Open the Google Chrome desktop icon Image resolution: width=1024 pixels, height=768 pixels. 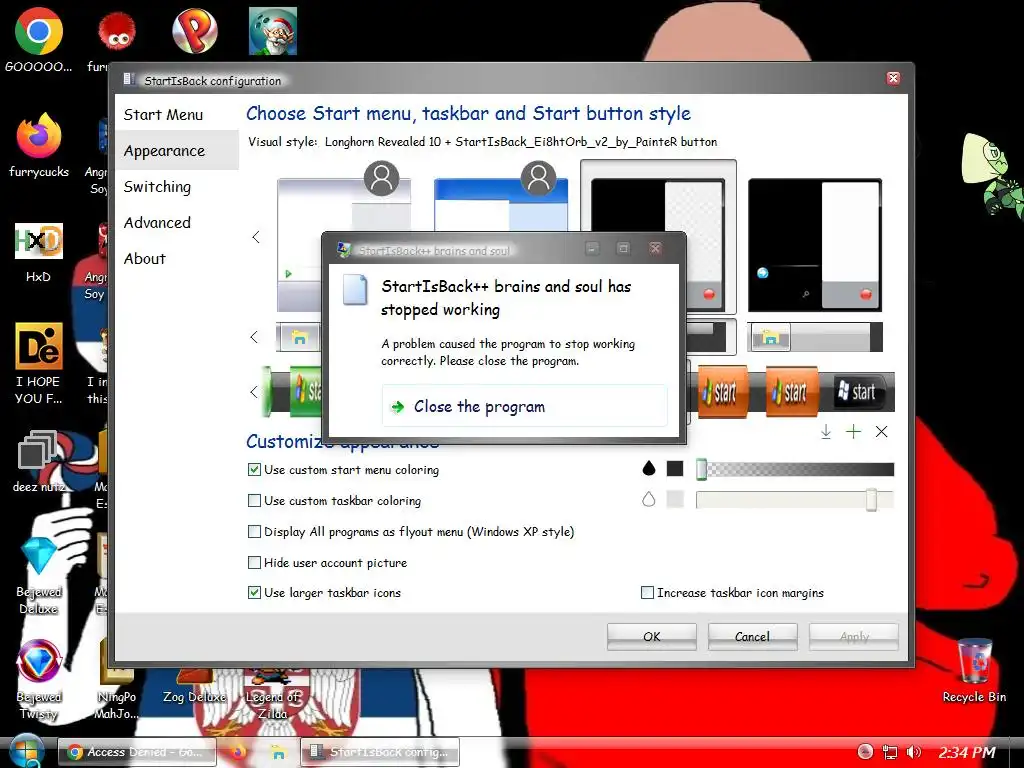[x=39, y=33]
